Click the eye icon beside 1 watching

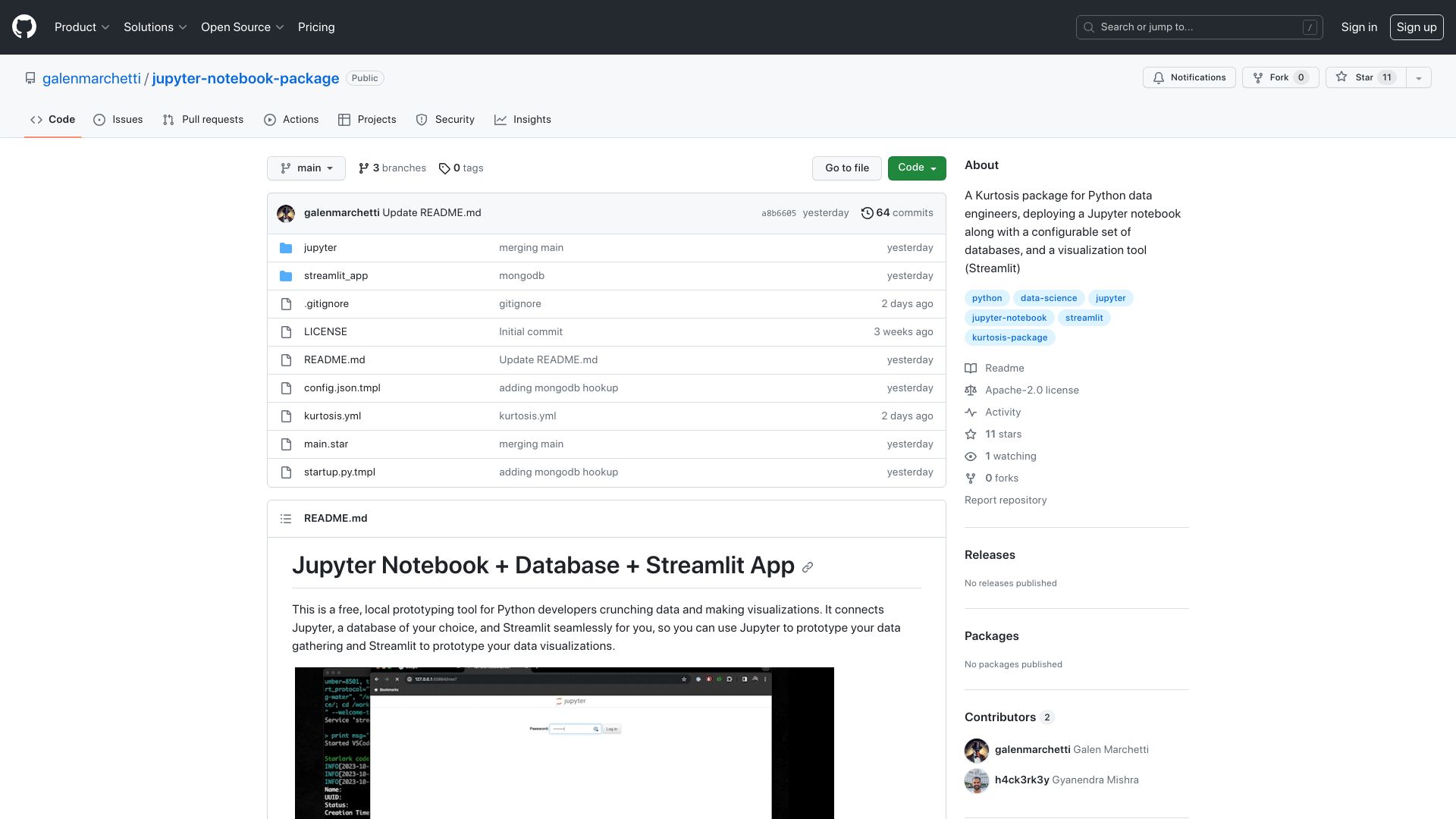[x=971, y=457]
